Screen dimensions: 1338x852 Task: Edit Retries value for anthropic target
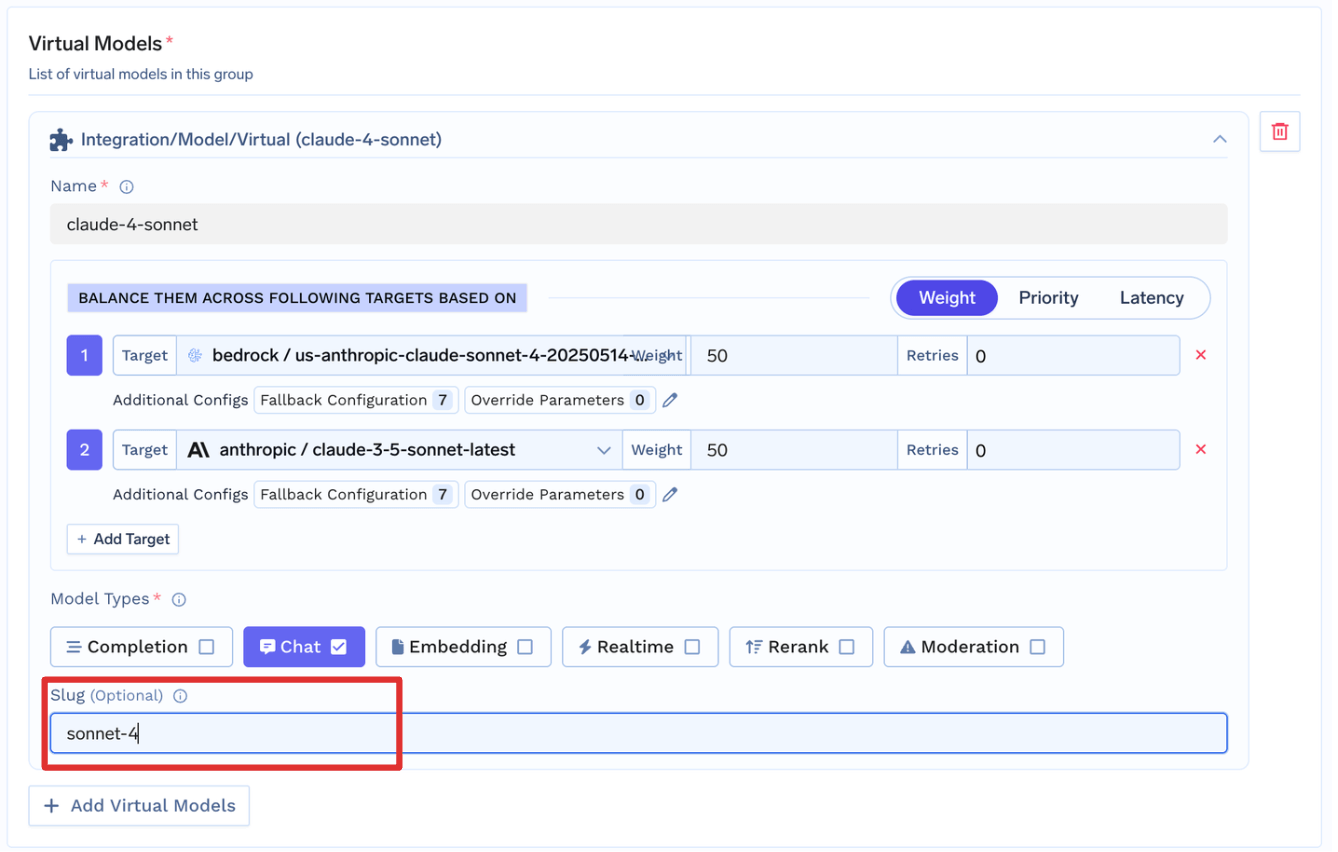[x=1073, y=450]
